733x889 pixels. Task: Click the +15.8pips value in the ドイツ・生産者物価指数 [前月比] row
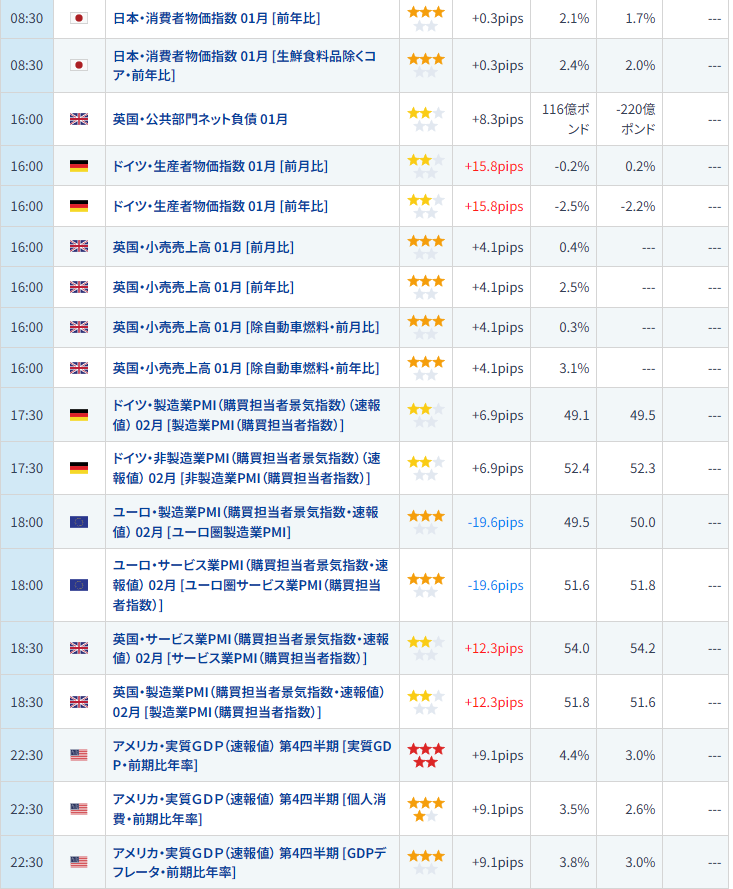pos(493,166)
